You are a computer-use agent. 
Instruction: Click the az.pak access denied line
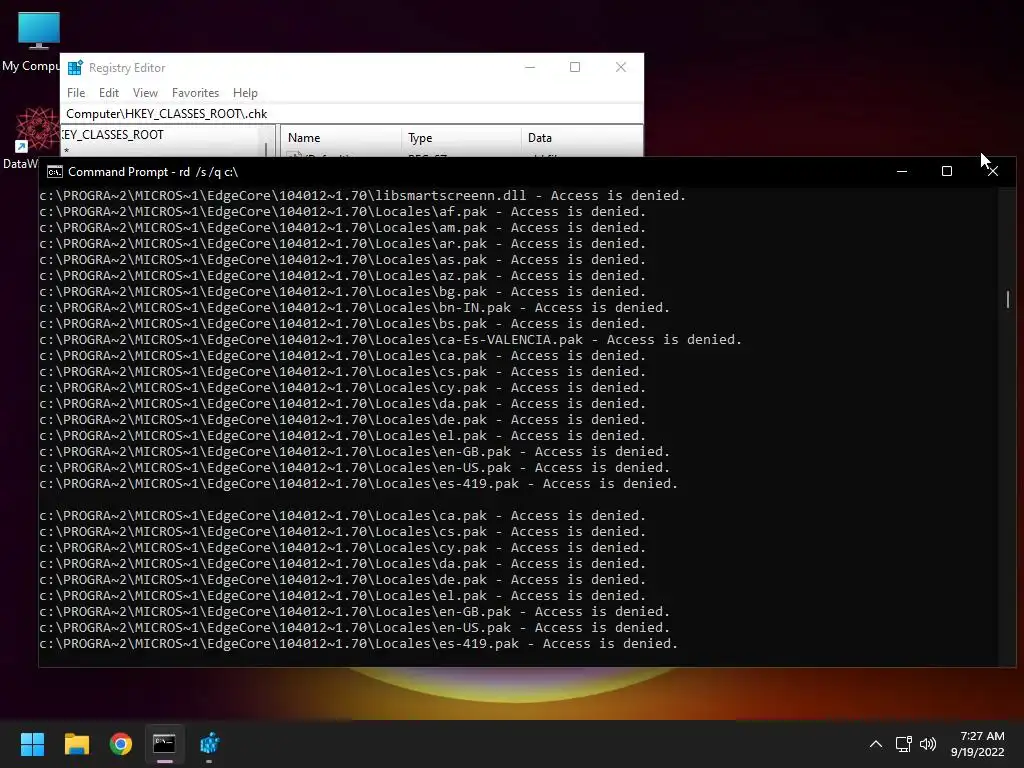[x=342, y=276]
